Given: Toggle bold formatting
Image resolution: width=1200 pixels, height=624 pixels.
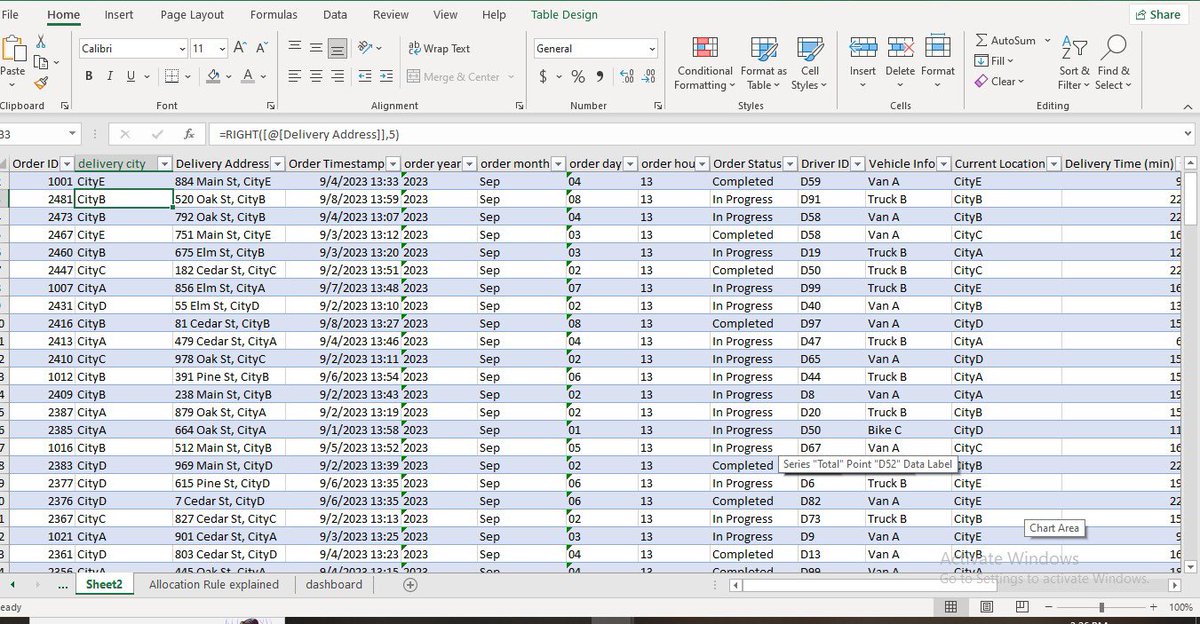Looking at the screenshot, I should pyautogui.click(x=88, y=75).
